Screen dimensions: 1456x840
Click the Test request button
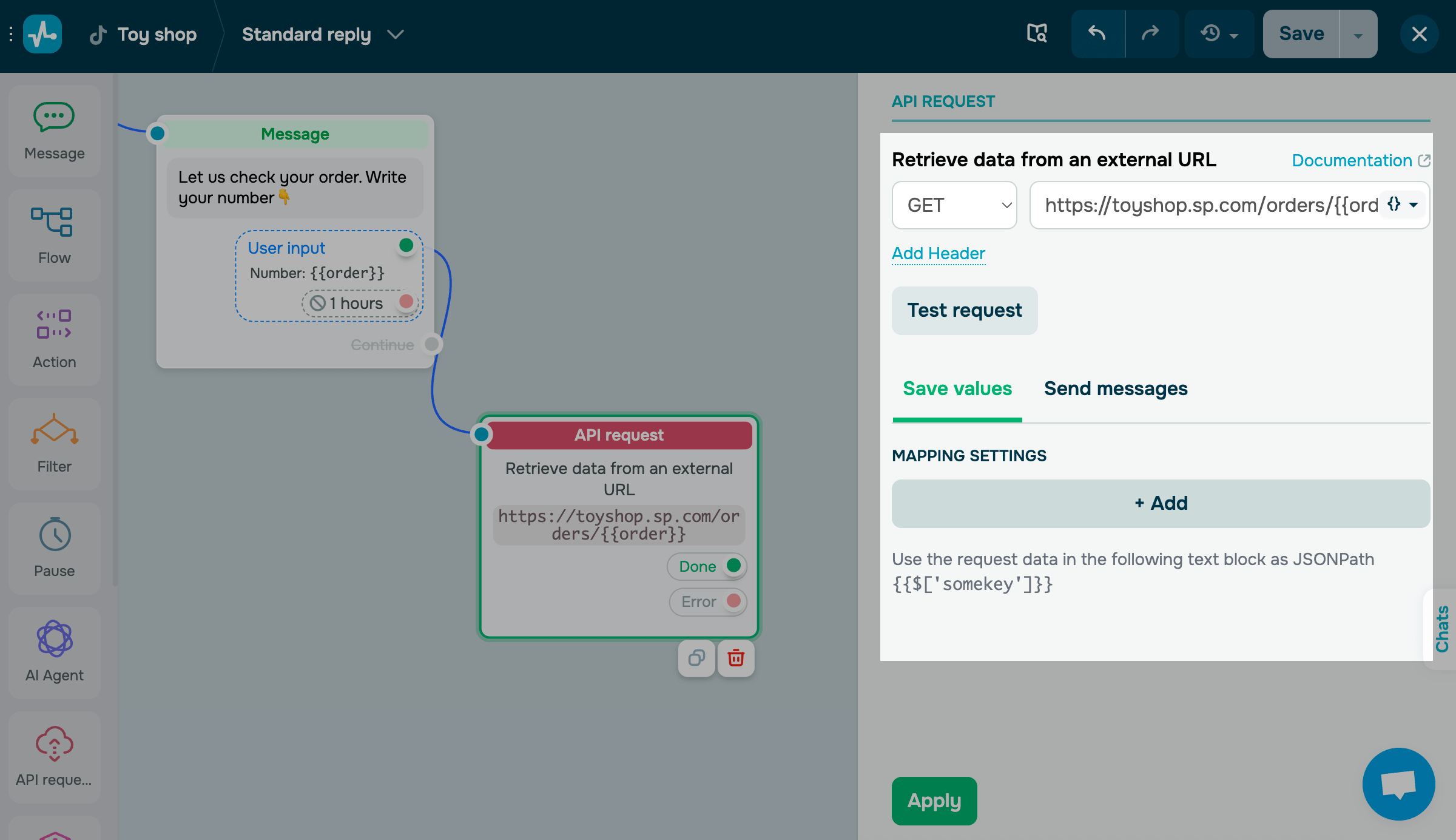pyautogui.click(x=964, y=310)
